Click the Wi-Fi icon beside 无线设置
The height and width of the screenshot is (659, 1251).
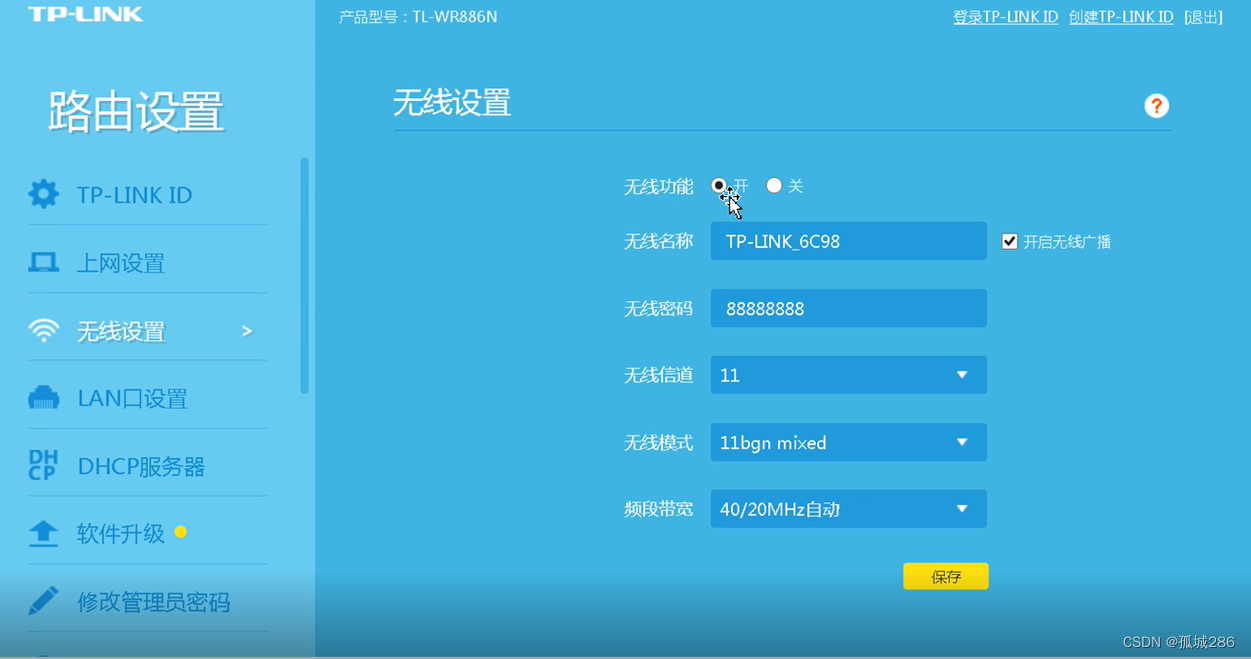coord(43,331)
